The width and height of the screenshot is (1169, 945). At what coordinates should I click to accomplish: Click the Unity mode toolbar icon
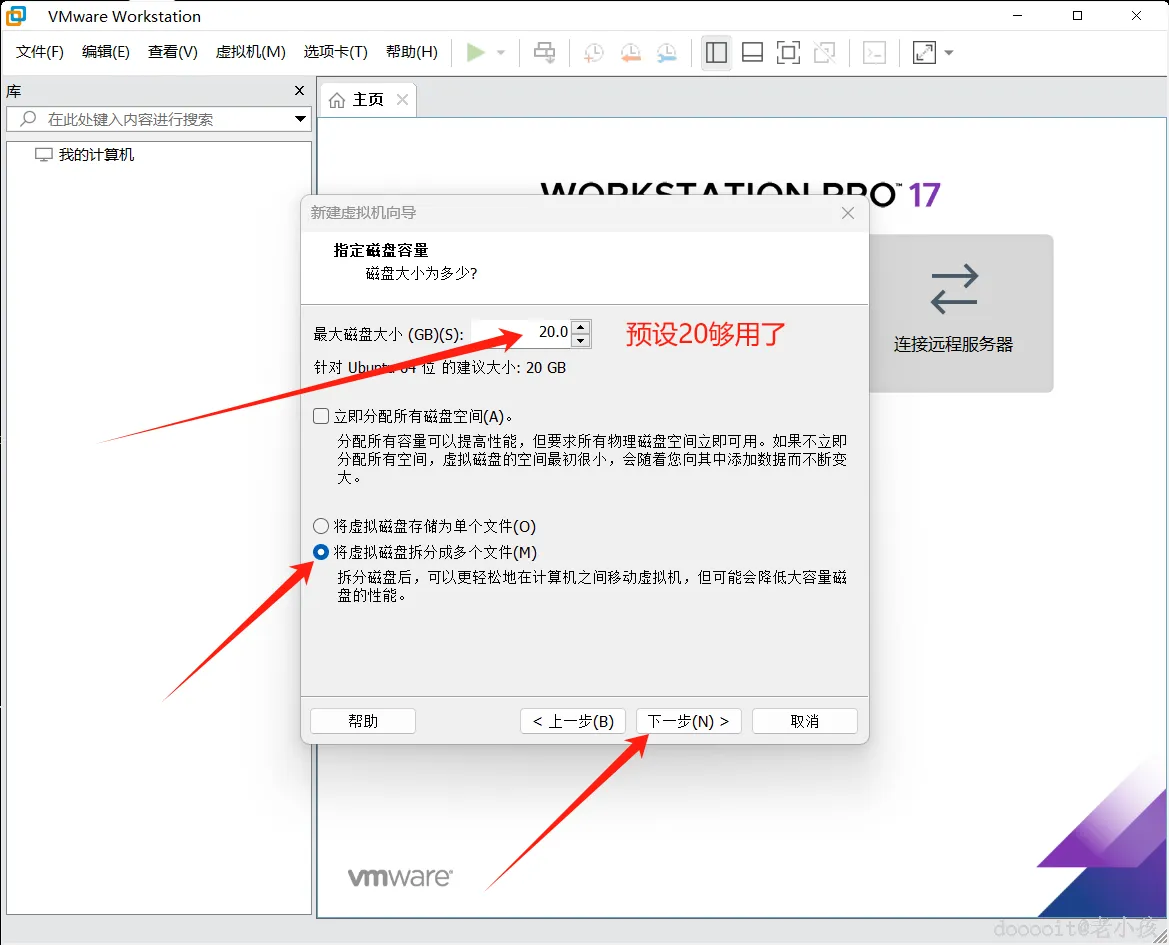tap(825, 52)
